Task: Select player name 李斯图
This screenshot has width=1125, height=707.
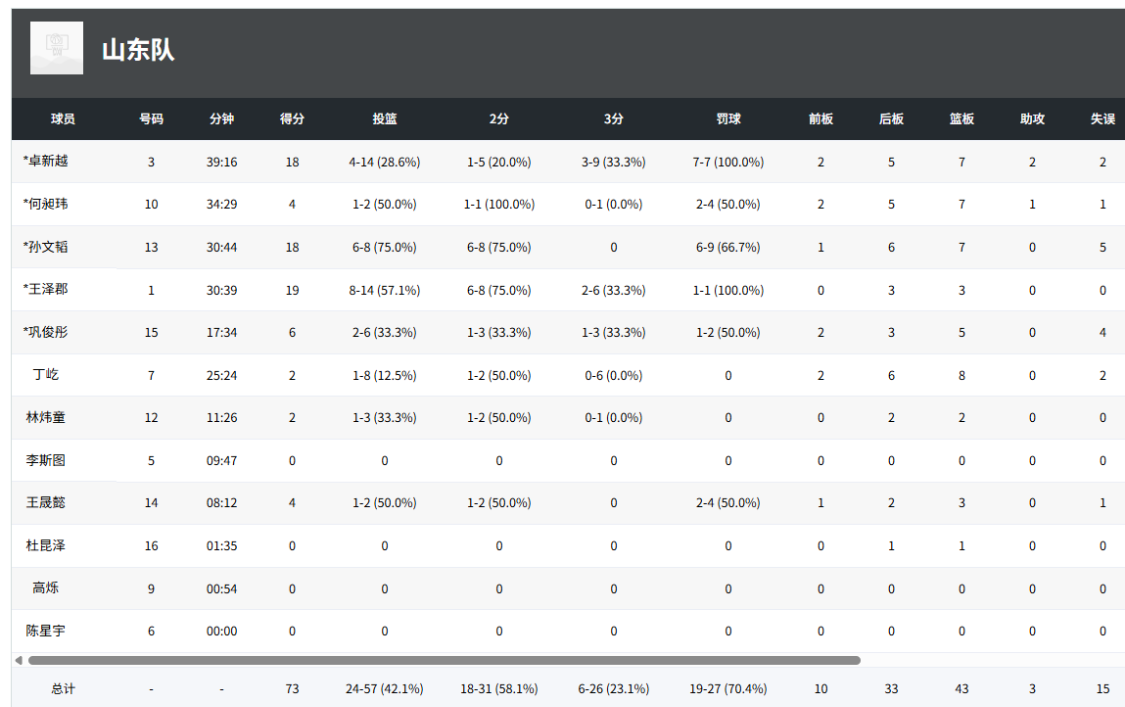Action: (x=46, y=460)
